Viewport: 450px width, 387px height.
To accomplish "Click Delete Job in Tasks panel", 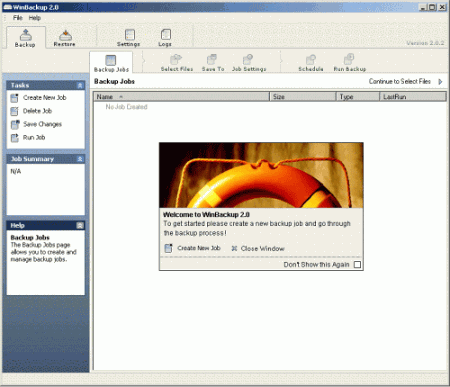I will point(31,111).
